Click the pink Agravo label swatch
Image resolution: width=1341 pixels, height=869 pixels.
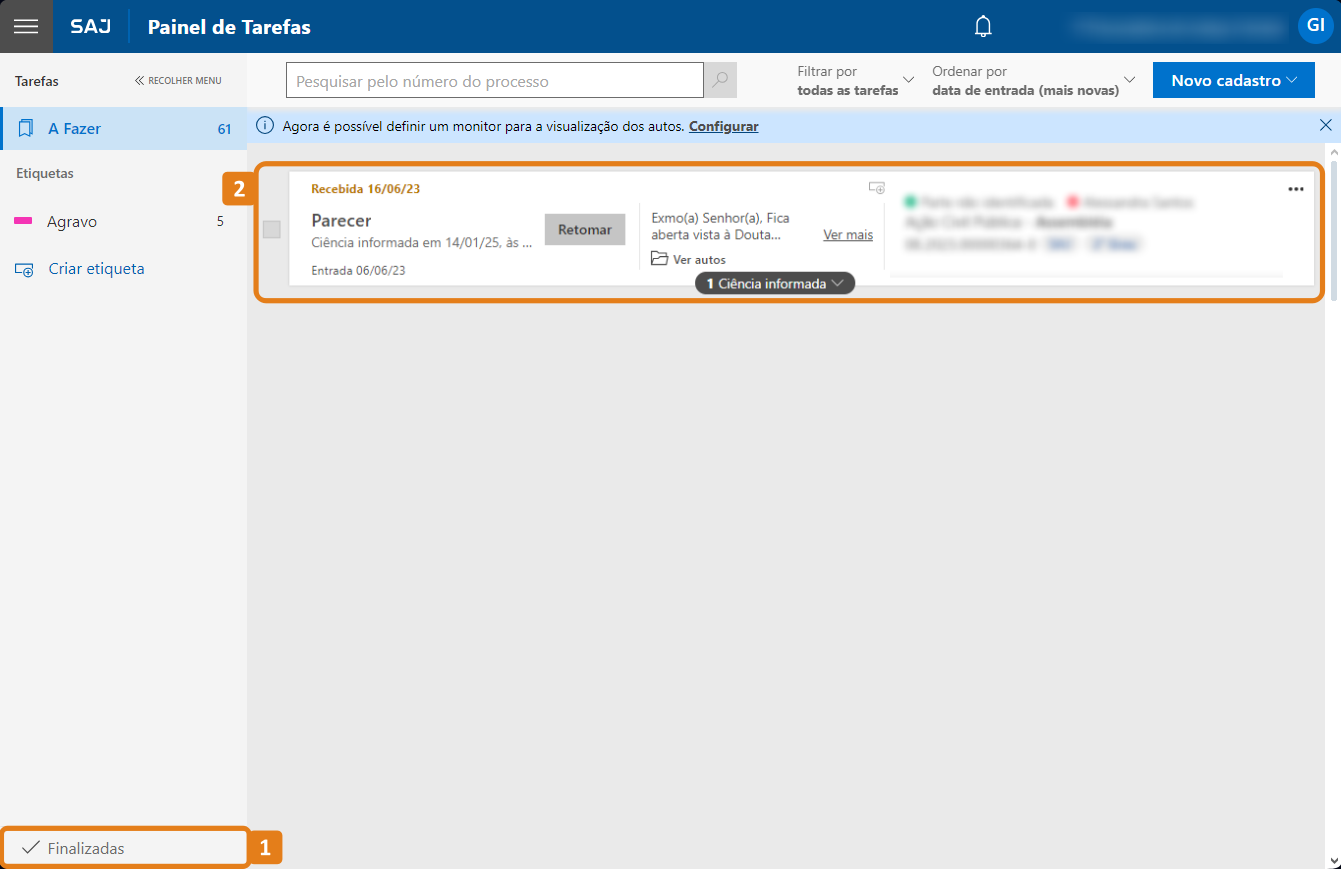coord(23,222)
